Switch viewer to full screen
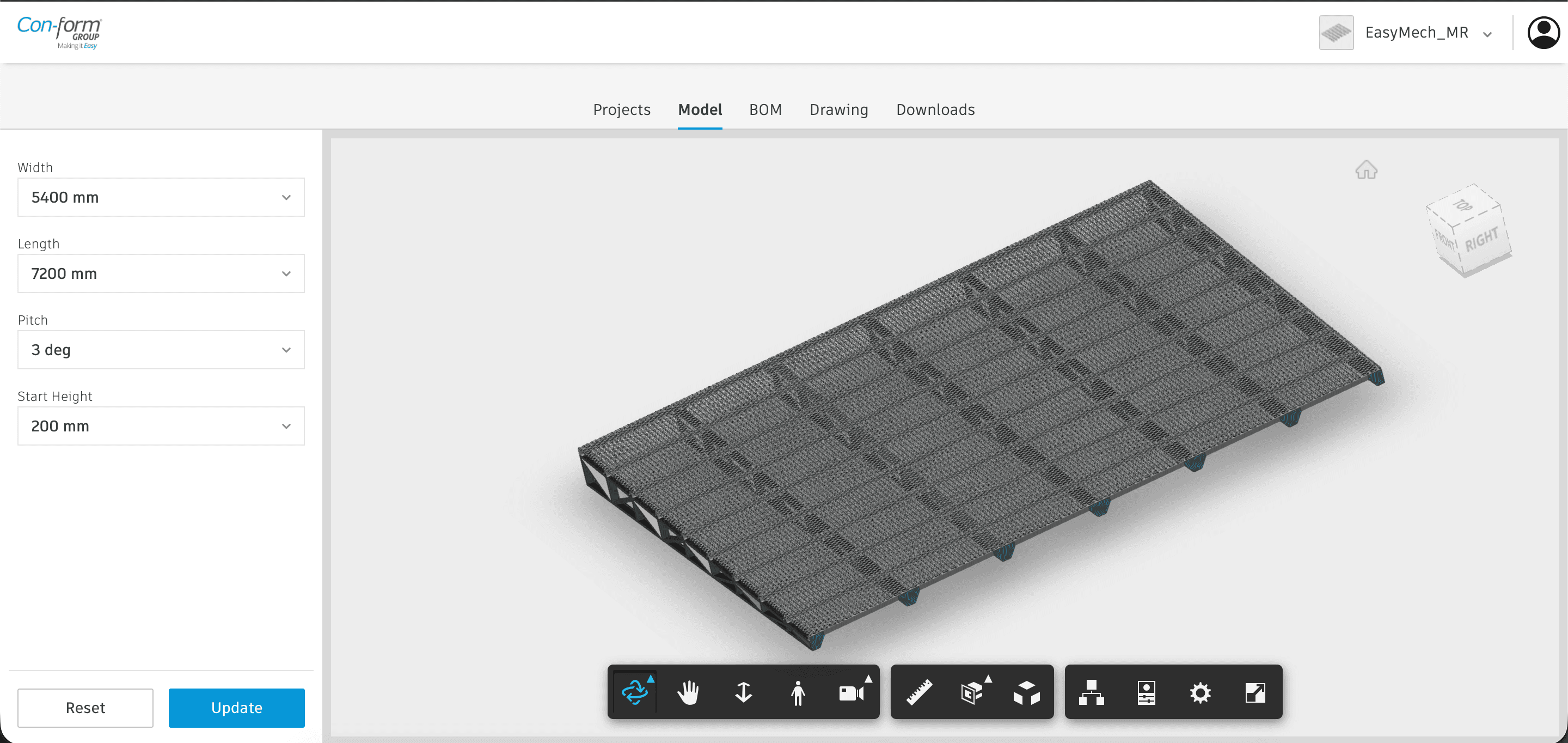The width and height of the screenshot is (1568, 743). coord(1255,692)
